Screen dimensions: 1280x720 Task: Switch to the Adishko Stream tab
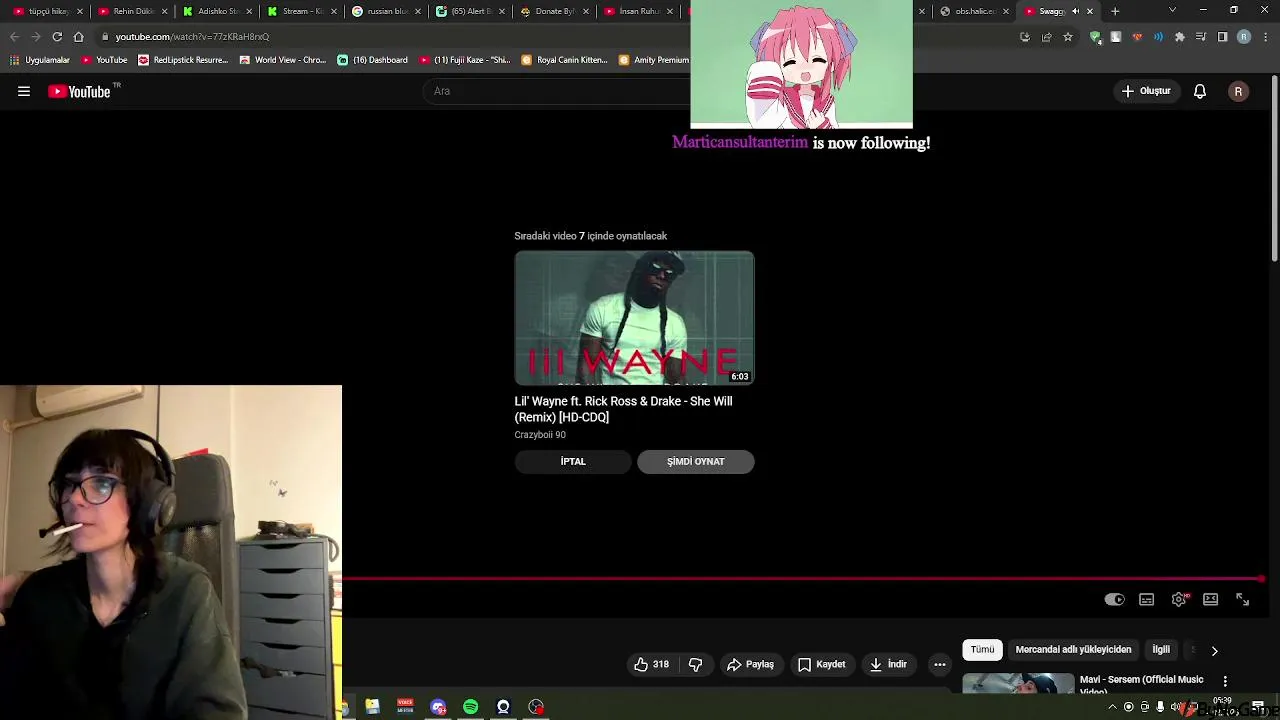coord(217,11)
